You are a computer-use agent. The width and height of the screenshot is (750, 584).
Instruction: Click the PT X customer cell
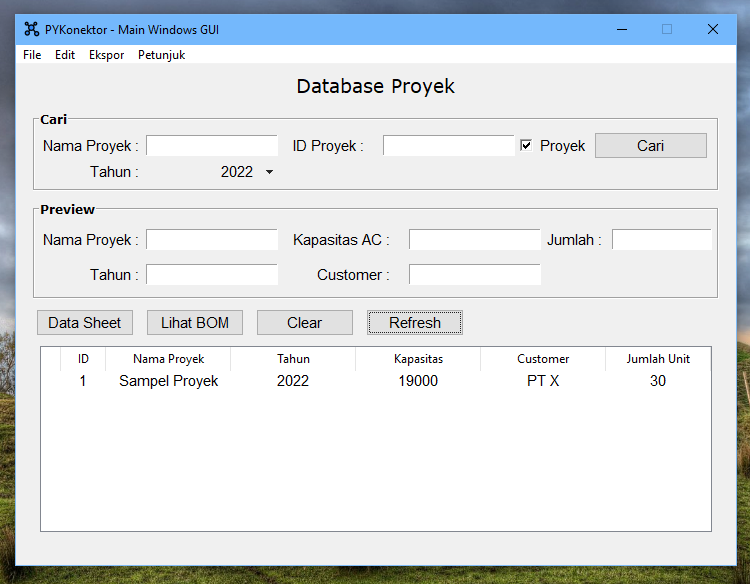pos(543,381)
